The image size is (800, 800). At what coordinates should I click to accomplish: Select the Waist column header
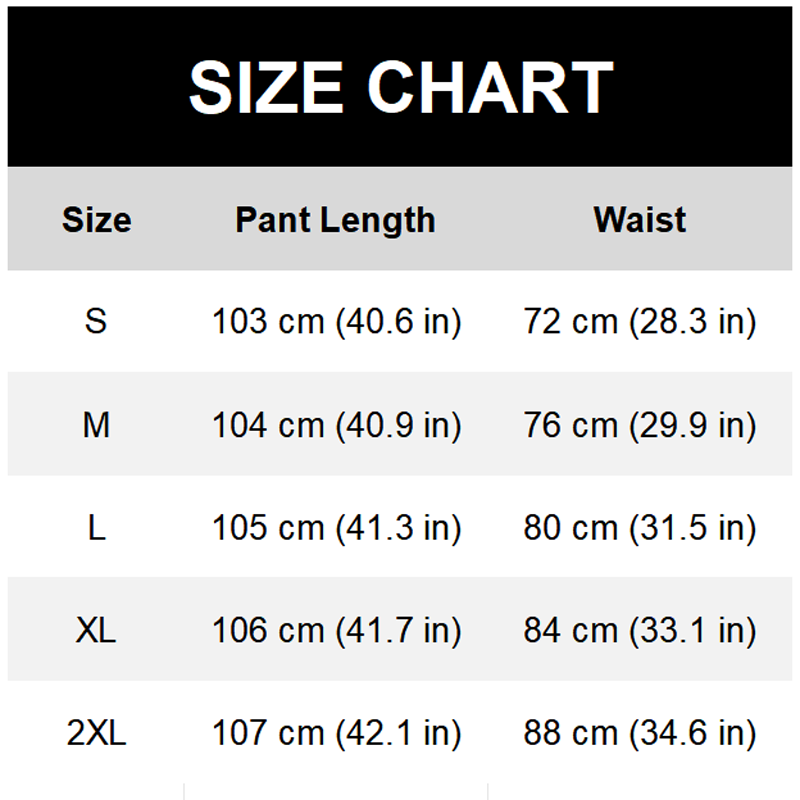[x=640, y=220]
